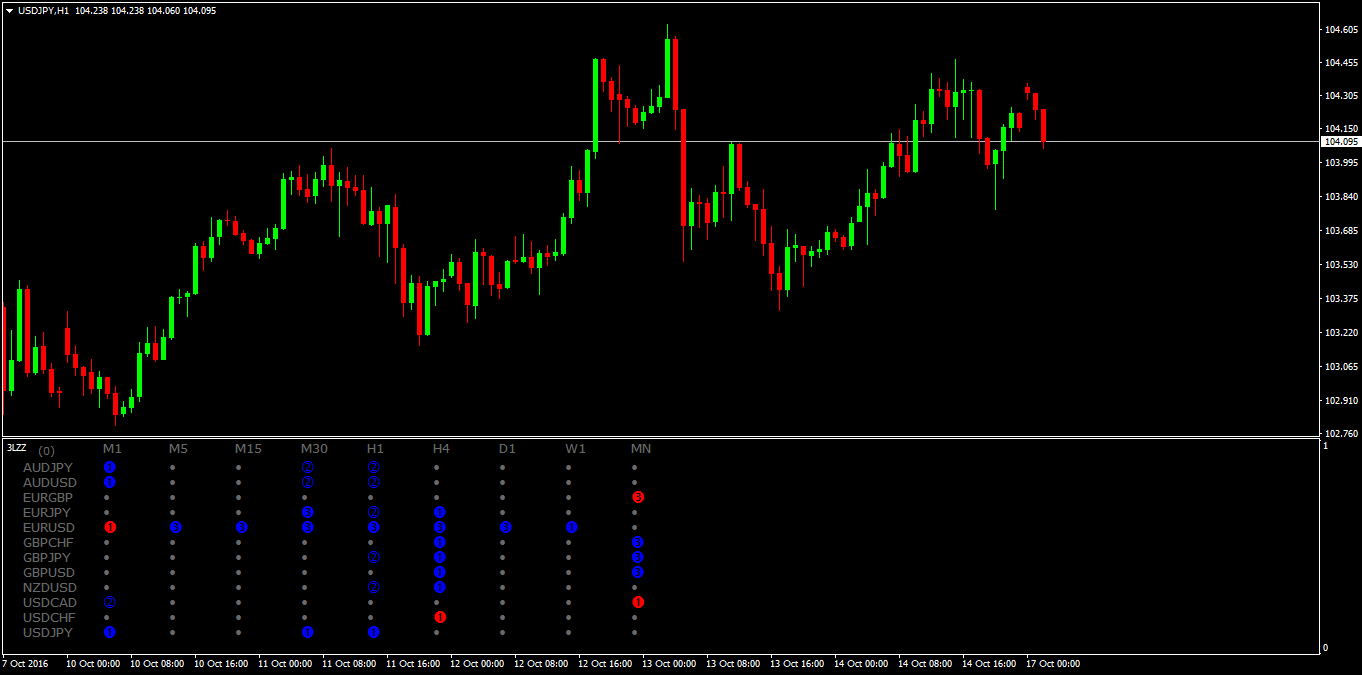This screenshot has width=1362, height=675.
Task: Click the AUDJPY M1 blue signal marker
Action: (110, 467)
